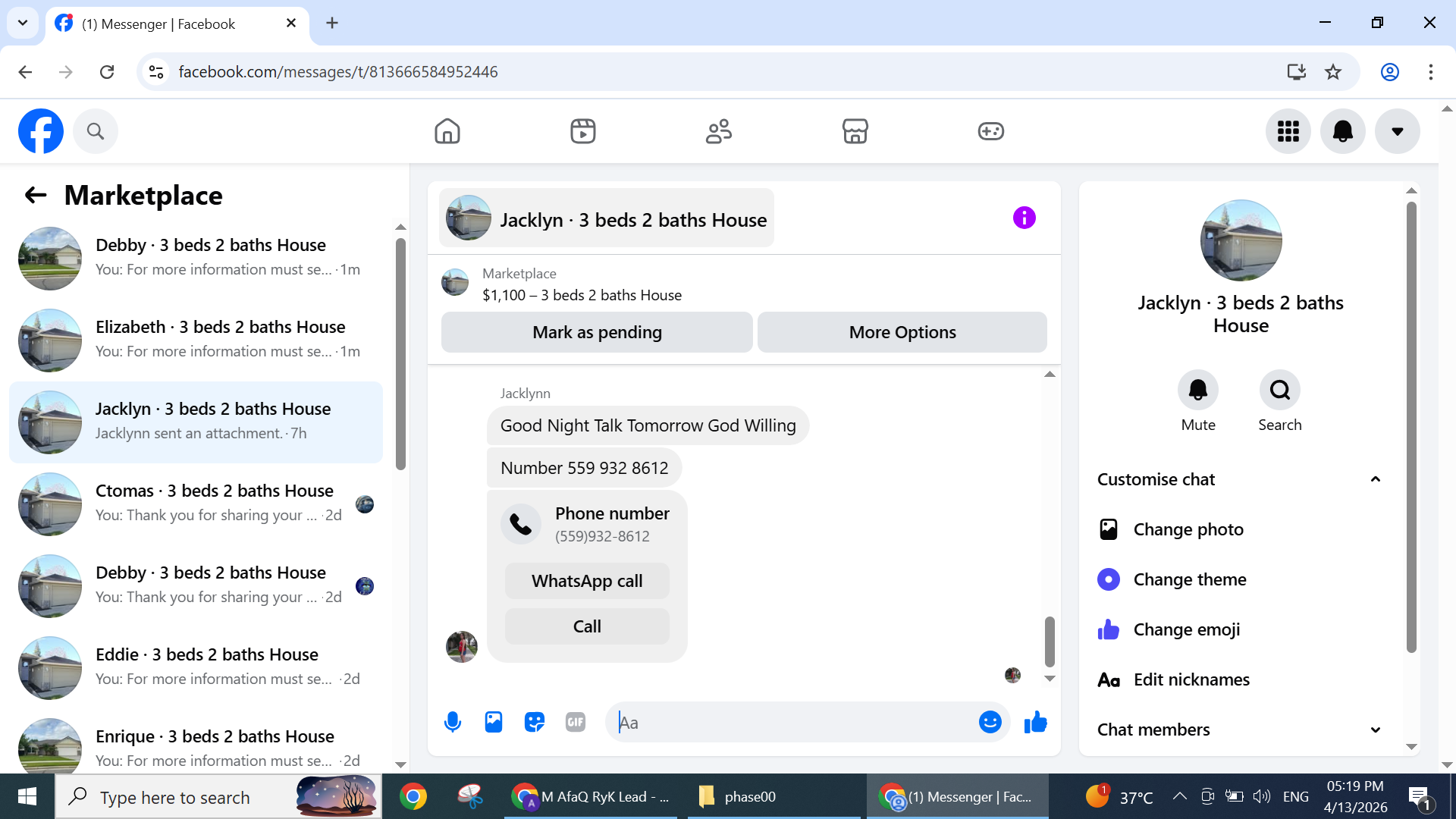Open the Video/Reels icon
This screenshot has height=819, width=1456.
(583, 131)
